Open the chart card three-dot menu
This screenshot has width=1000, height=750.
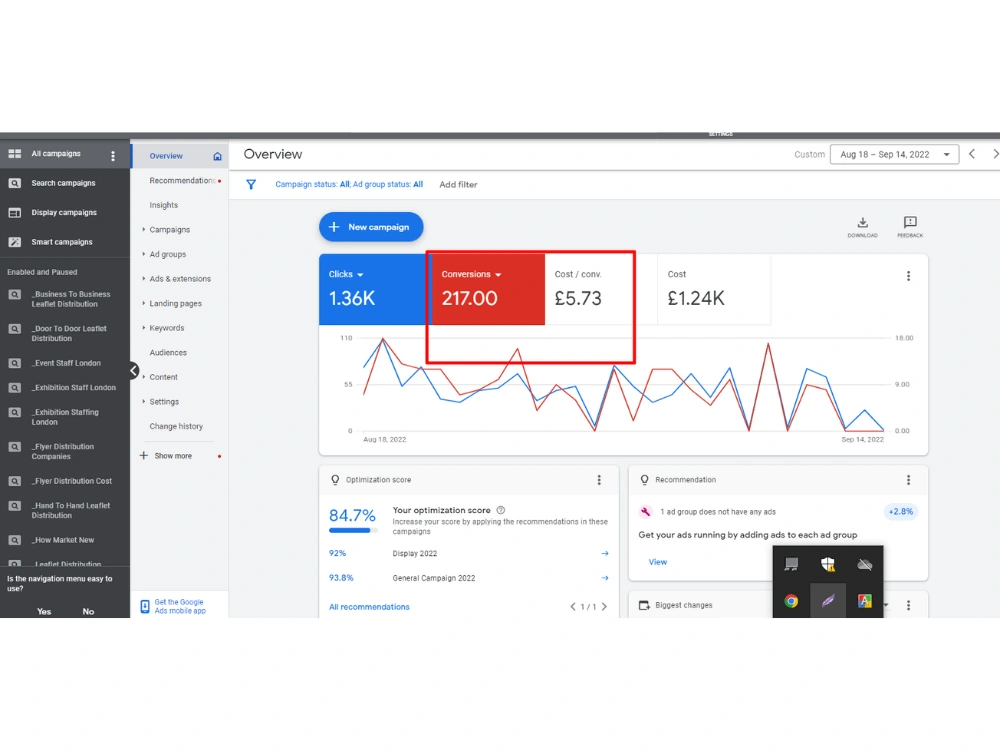[908, 276]
